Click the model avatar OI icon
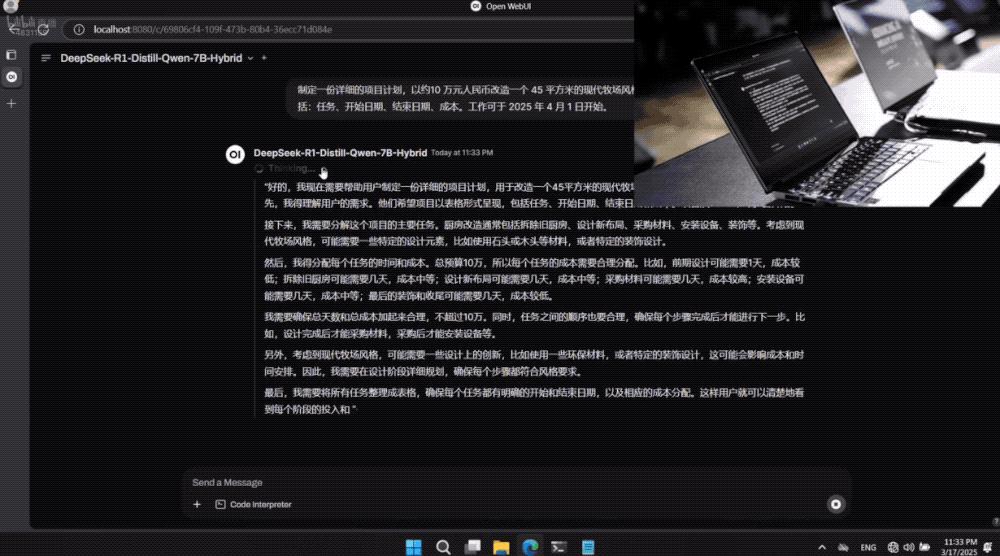Viewport: 1000px width, 556px height. 235,154
